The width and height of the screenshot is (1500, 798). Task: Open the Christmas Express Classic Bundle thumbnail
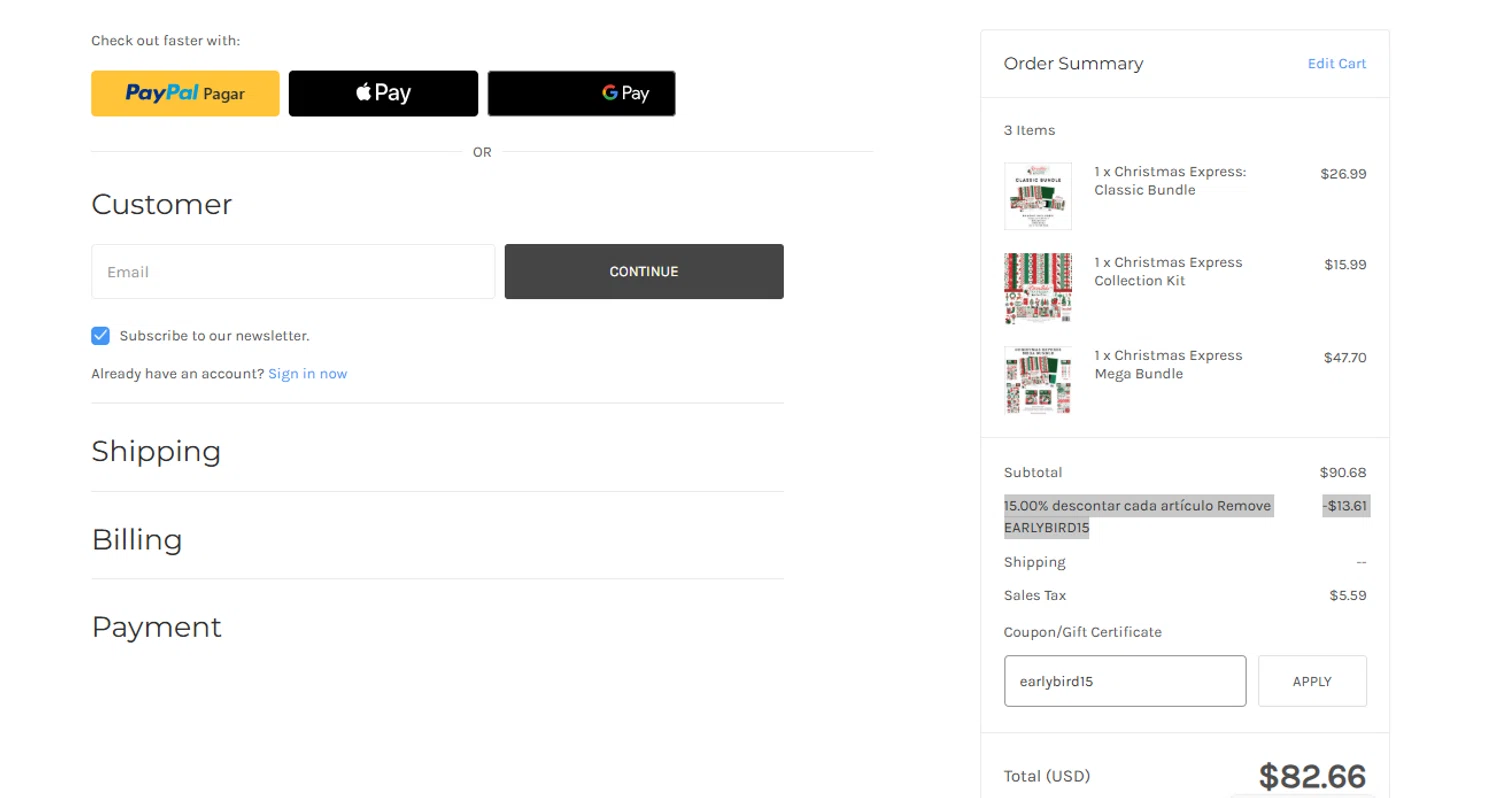click(x=1038, y=196)
